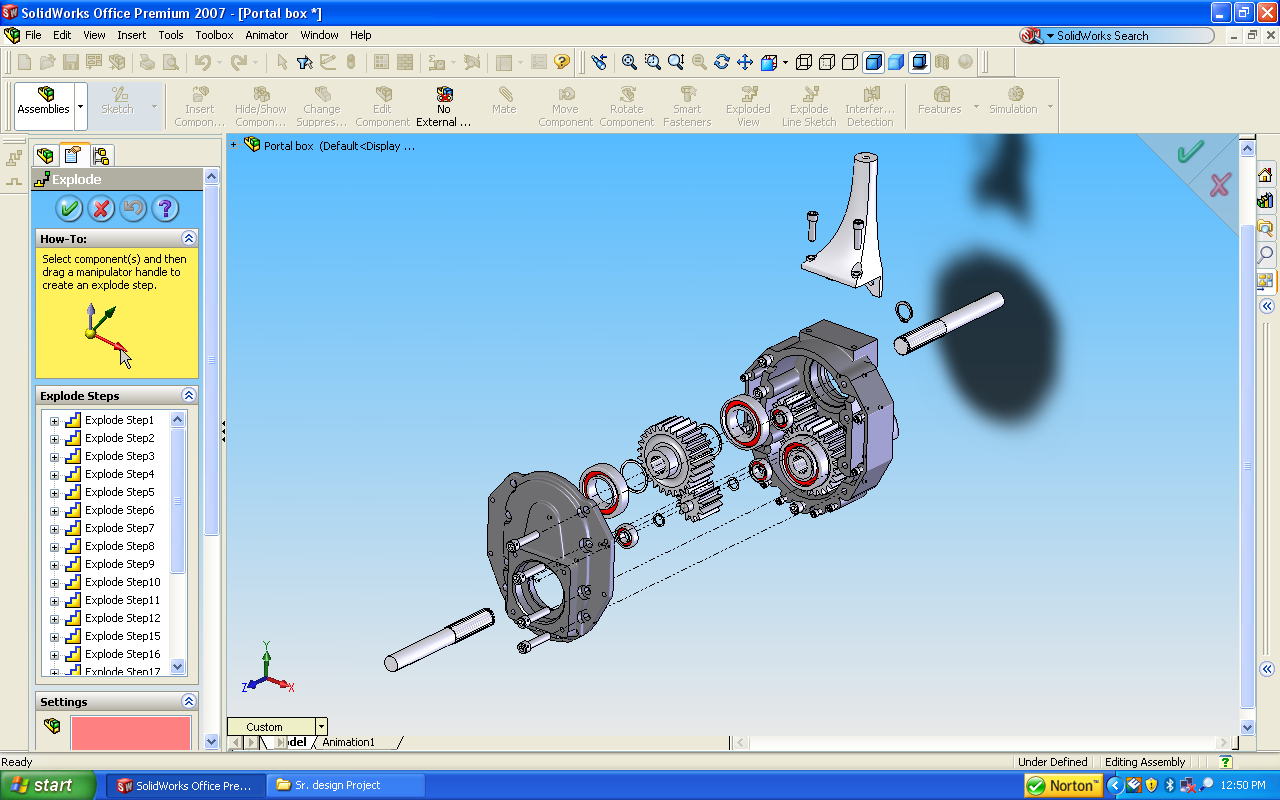Open File Explorer task pane icon
This screenshot has height=800, width=1280.
point(1266,227)
